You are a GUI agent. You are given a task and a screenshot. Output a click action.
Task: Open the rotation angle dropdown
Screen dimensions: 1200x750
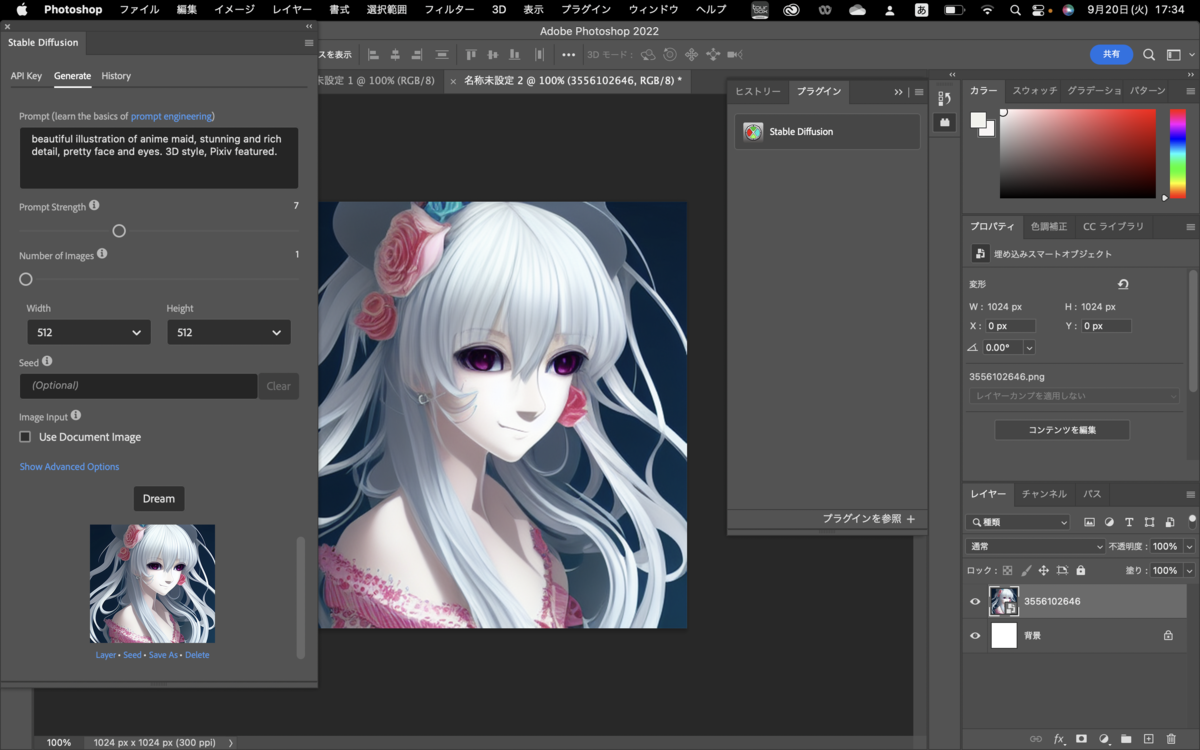pos(1029,347)
